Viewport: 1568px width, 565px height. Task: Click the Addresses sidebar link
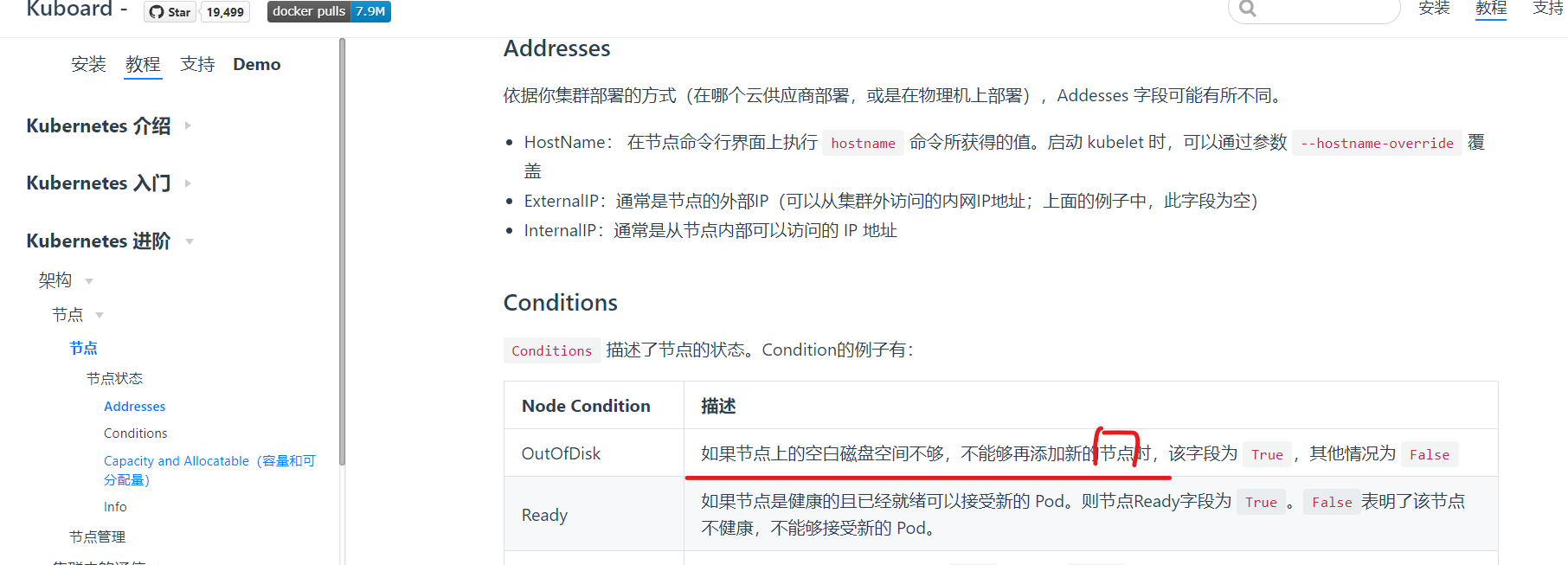[x=134, y=406]
